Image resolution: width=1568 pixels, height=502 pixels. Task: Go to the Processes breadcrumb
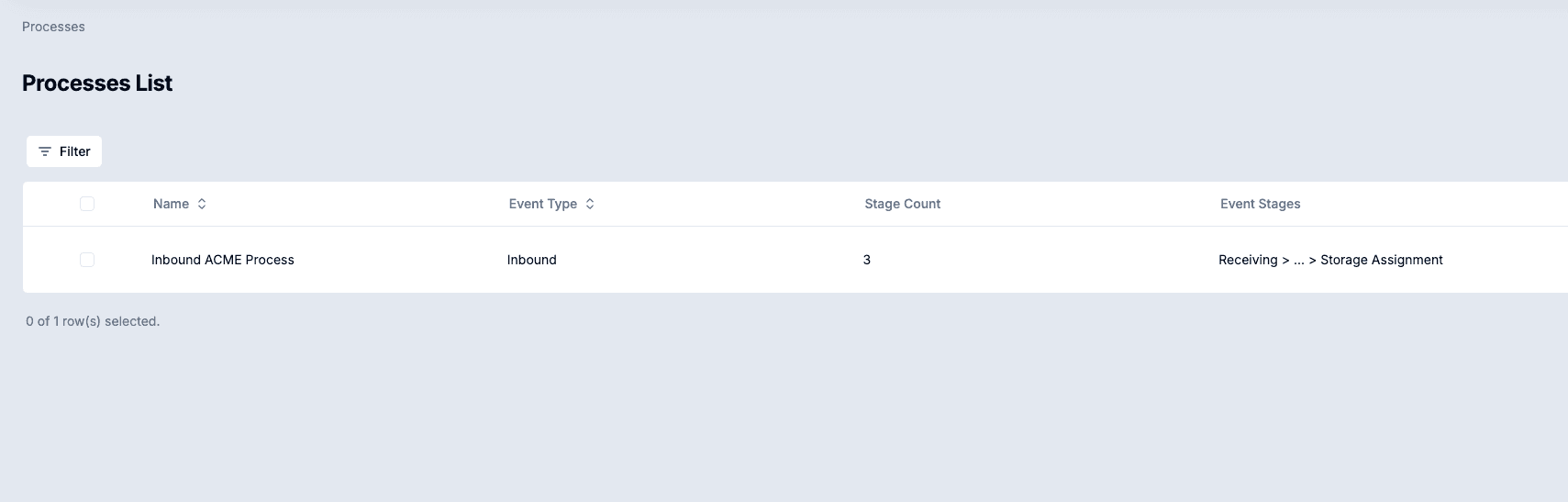53,27
